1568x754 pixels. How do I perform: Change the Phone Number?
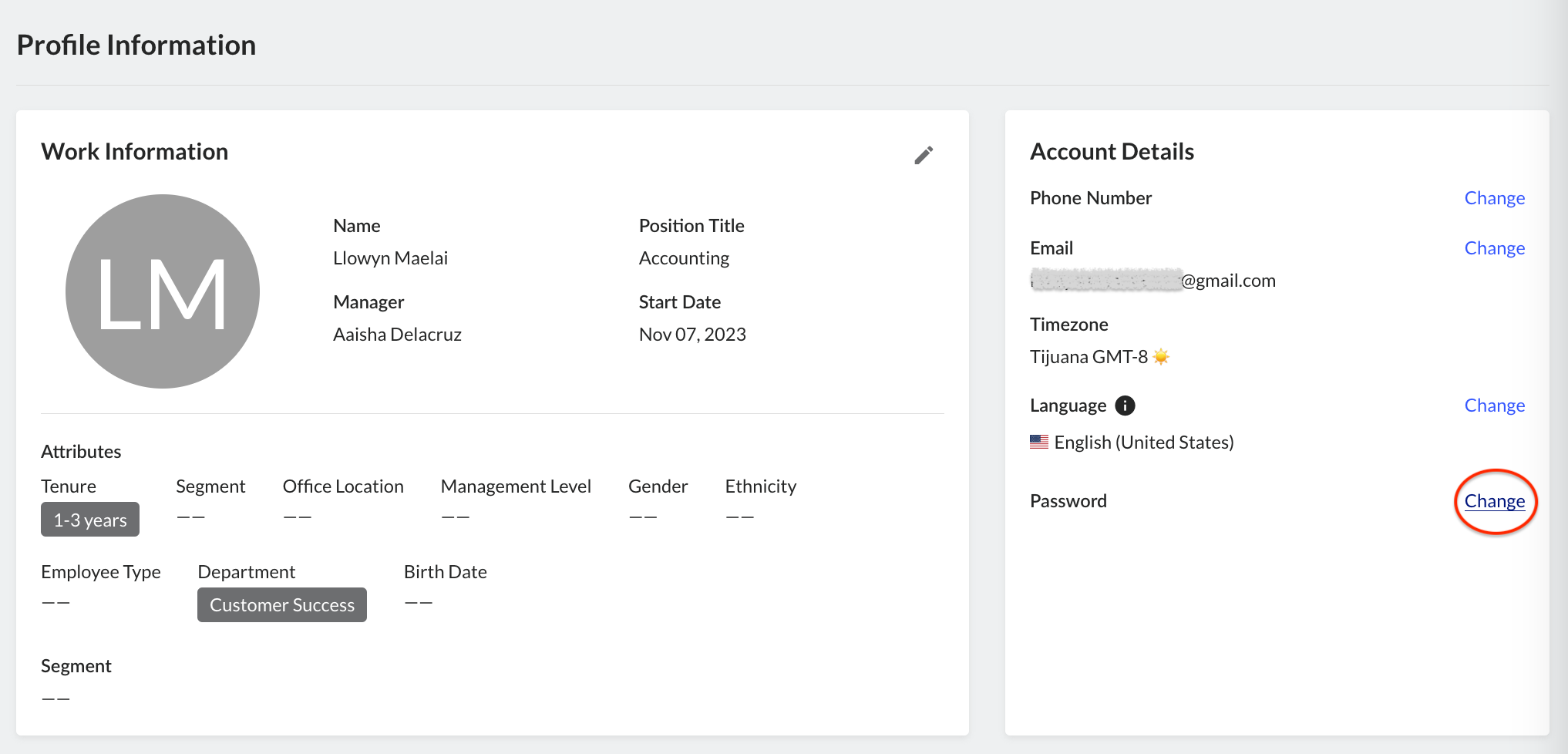tap(1494, 198)
